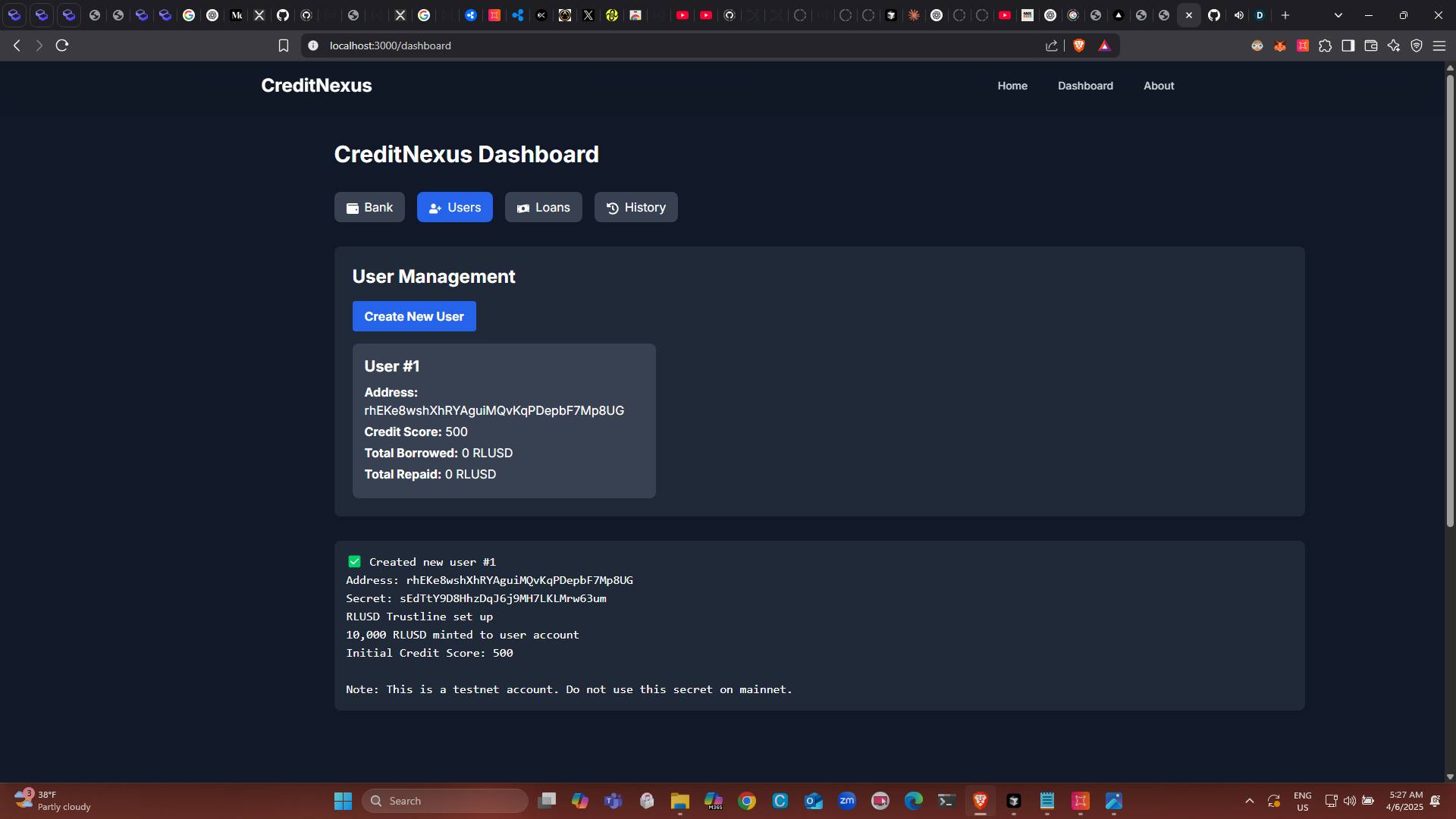
Task: Toggle the browser sidebar panel icon
Action: (1348, 45)
